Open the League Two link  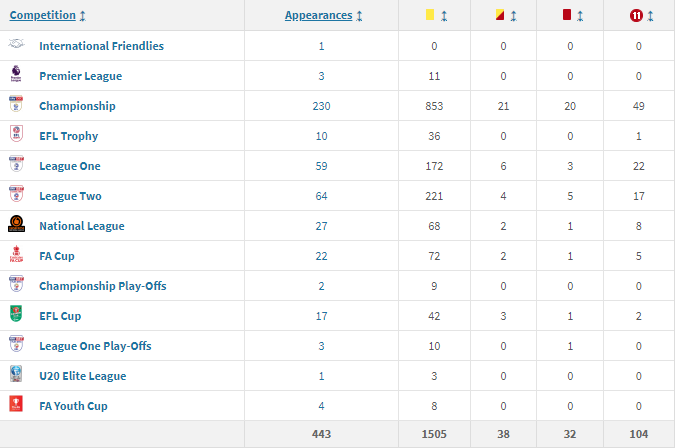point(70,196)
